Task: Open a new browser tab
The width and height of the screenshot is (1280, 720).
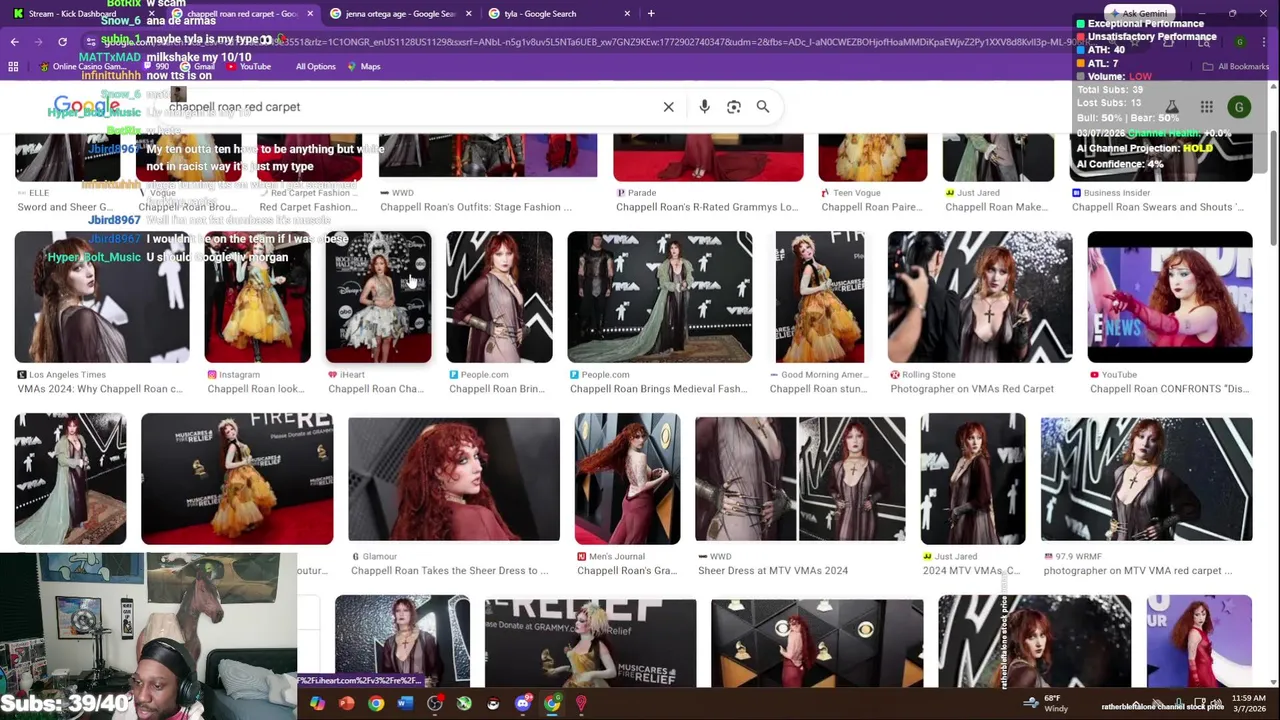Action: click(x=651, y=14)
